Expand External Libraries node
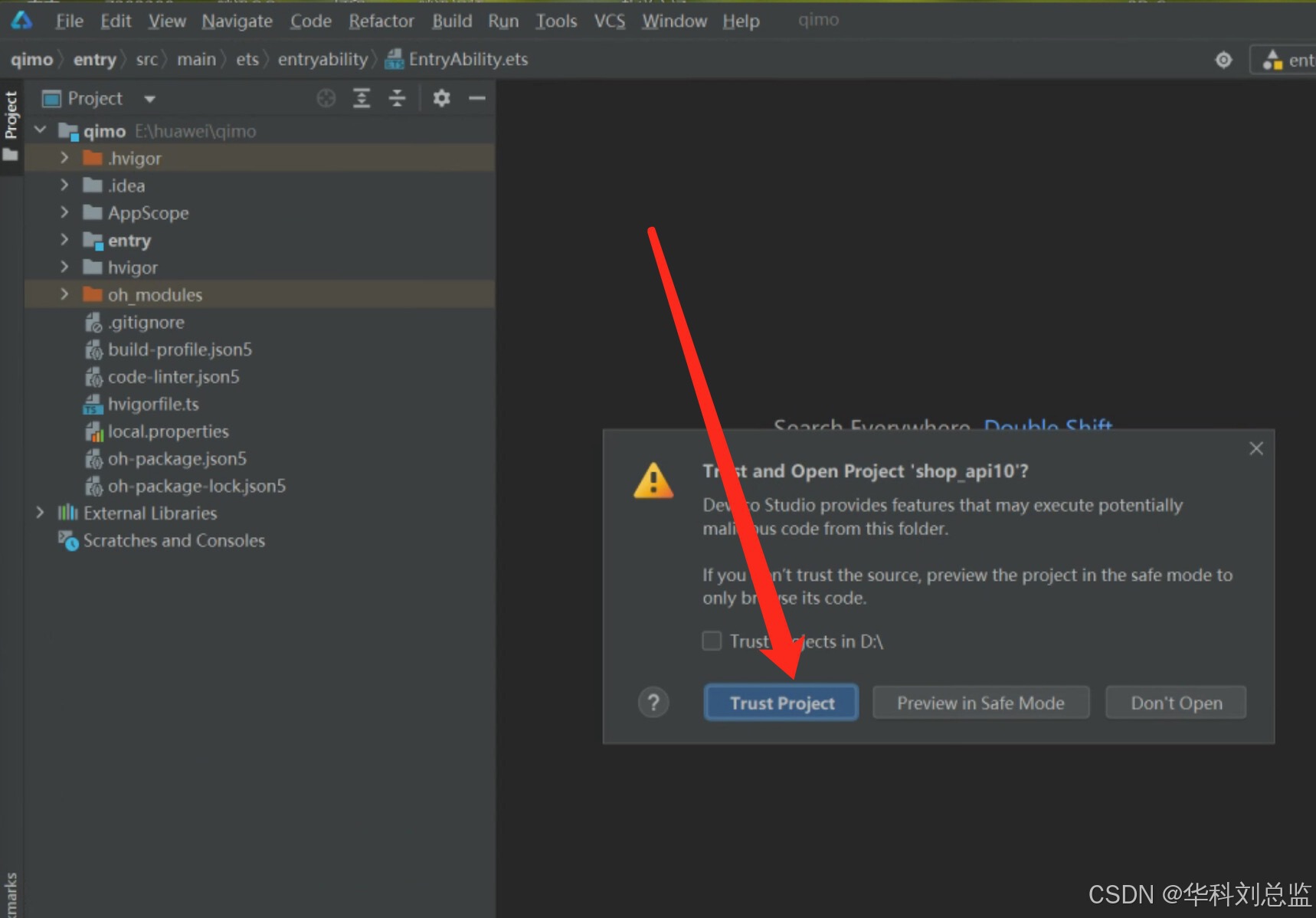The width and height of the screenshot is (1316, 918). [x=40, y=513]
